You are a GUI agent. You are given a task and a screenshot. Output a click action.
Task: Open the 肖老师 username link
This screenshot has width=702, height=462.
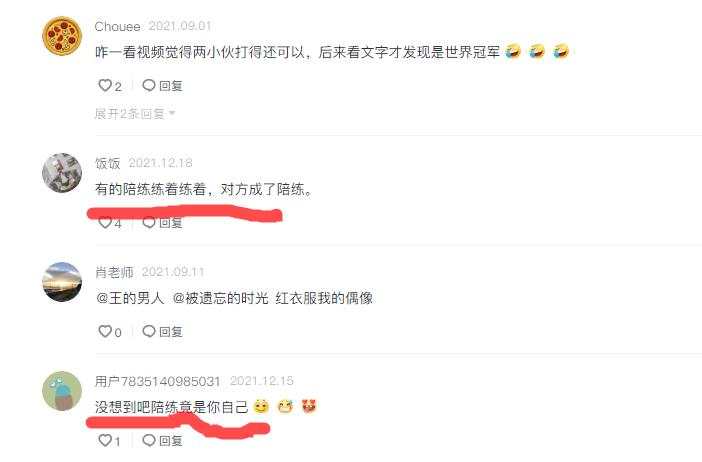click(114, 272)
